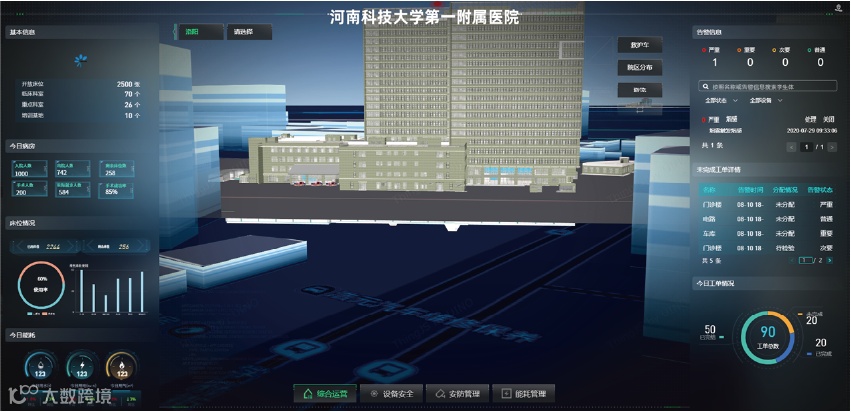This screenshot has width=851, height=412.
Task: Go to next alarm list page
Action: click(832, 147)
